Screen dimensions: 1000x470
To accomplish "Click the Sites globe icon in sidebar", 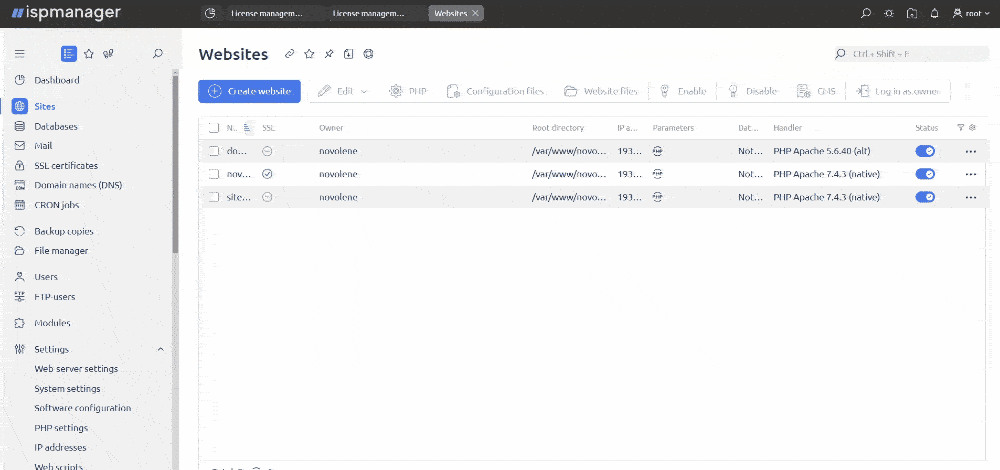I will pos(20,106).
